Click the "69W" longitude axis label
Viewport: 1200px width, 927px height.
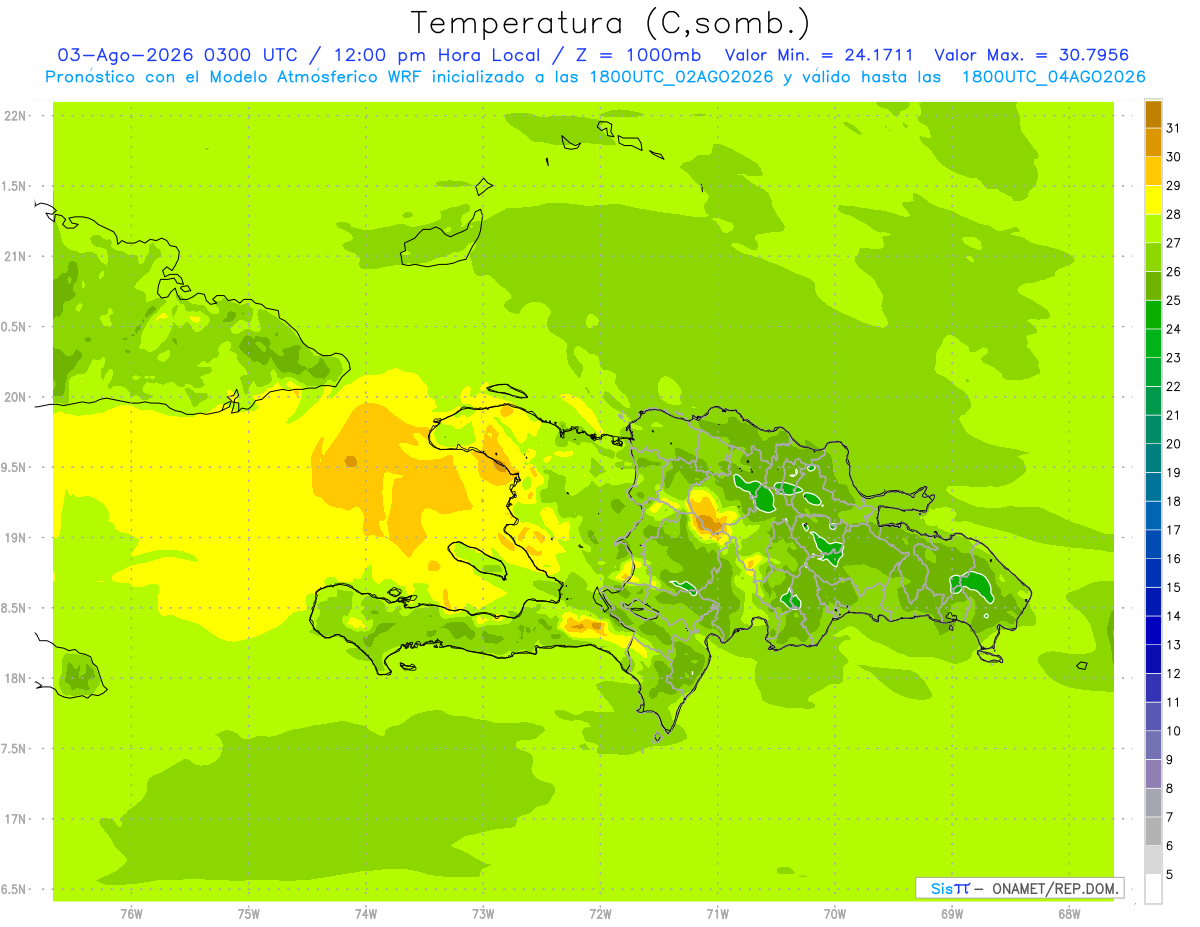coord(952,914)
